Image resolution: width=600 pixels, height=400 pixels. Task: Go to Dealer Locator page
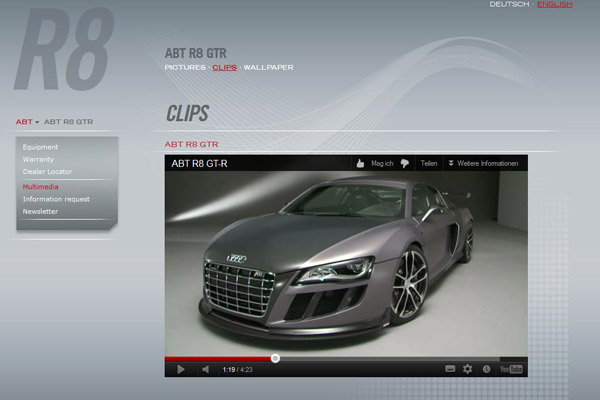click(47, 172)
